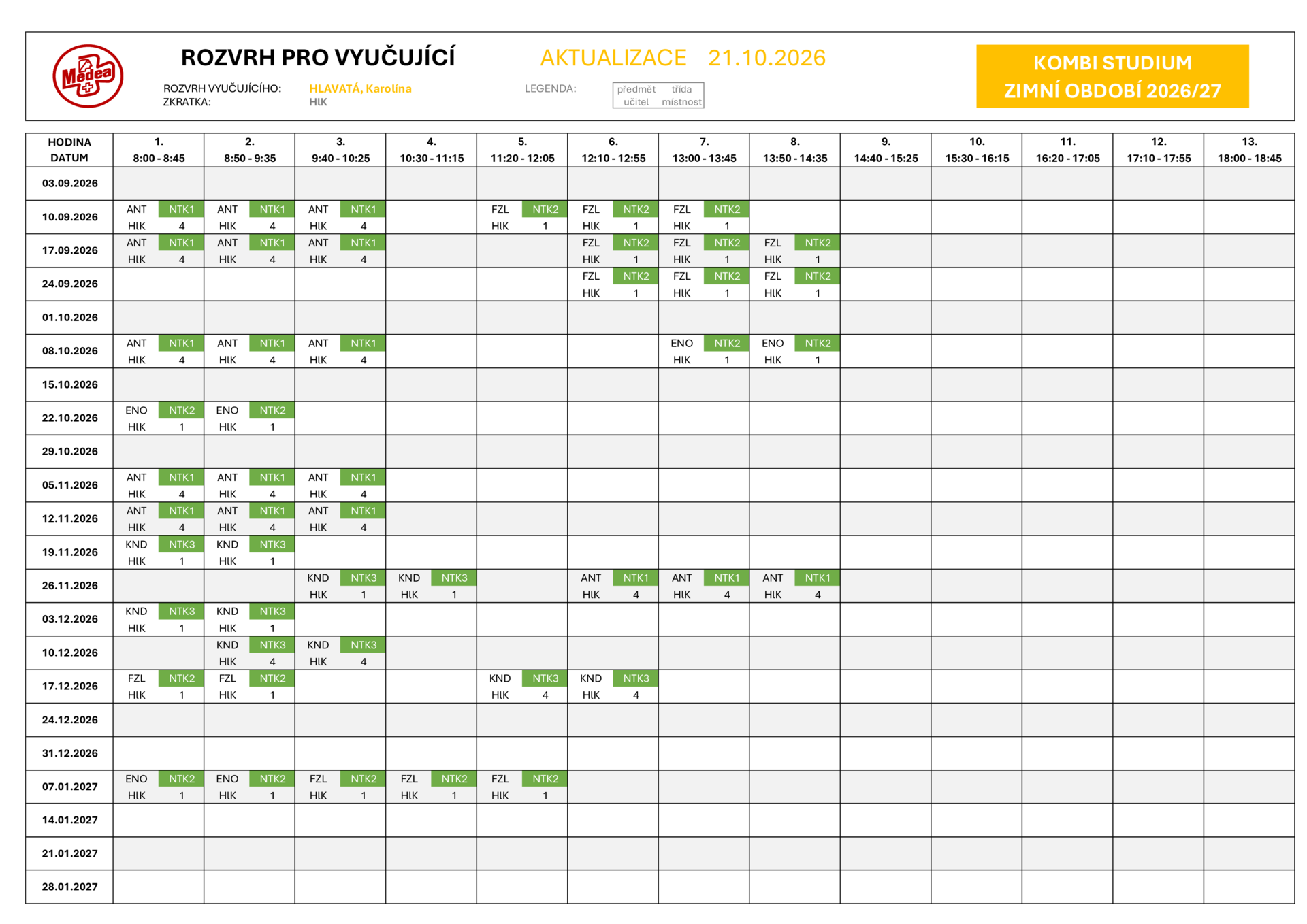Click green NTK2 in 24.09.2026 hour 8
Viewport: 1307px width, 924px height.
[x=818, y=276]
